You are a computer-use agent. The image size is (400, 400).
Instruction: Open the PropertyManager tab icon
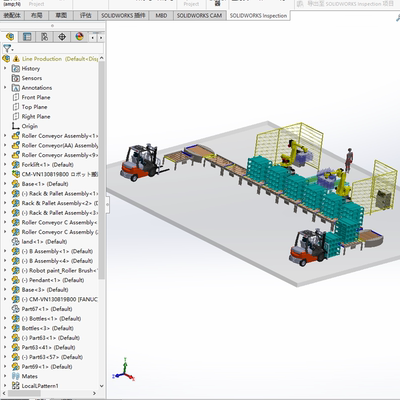pyautogui.click(x=27, y=37)
